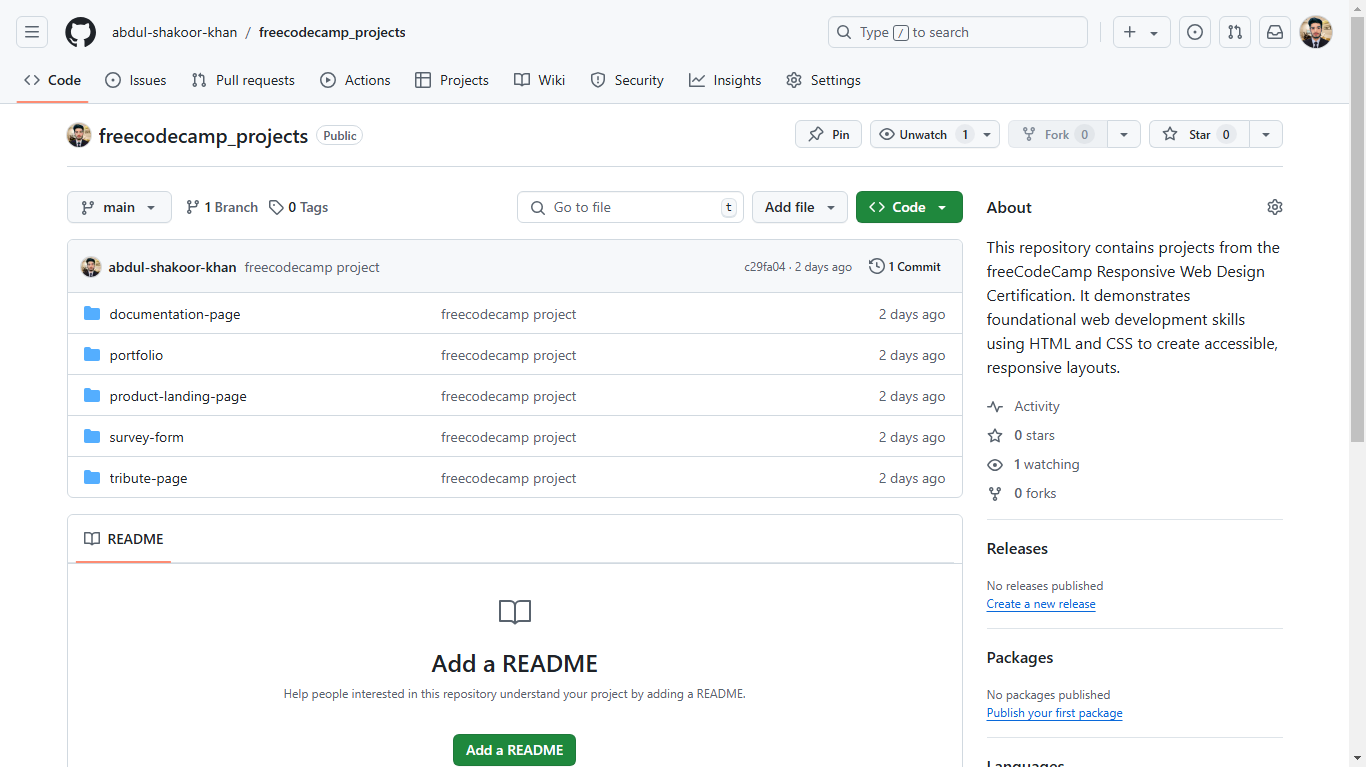Expand the main branch selector
Image resolution: width=1366 pixels, height=767 pixels.
pyautogui.click(x=119, y=207)
